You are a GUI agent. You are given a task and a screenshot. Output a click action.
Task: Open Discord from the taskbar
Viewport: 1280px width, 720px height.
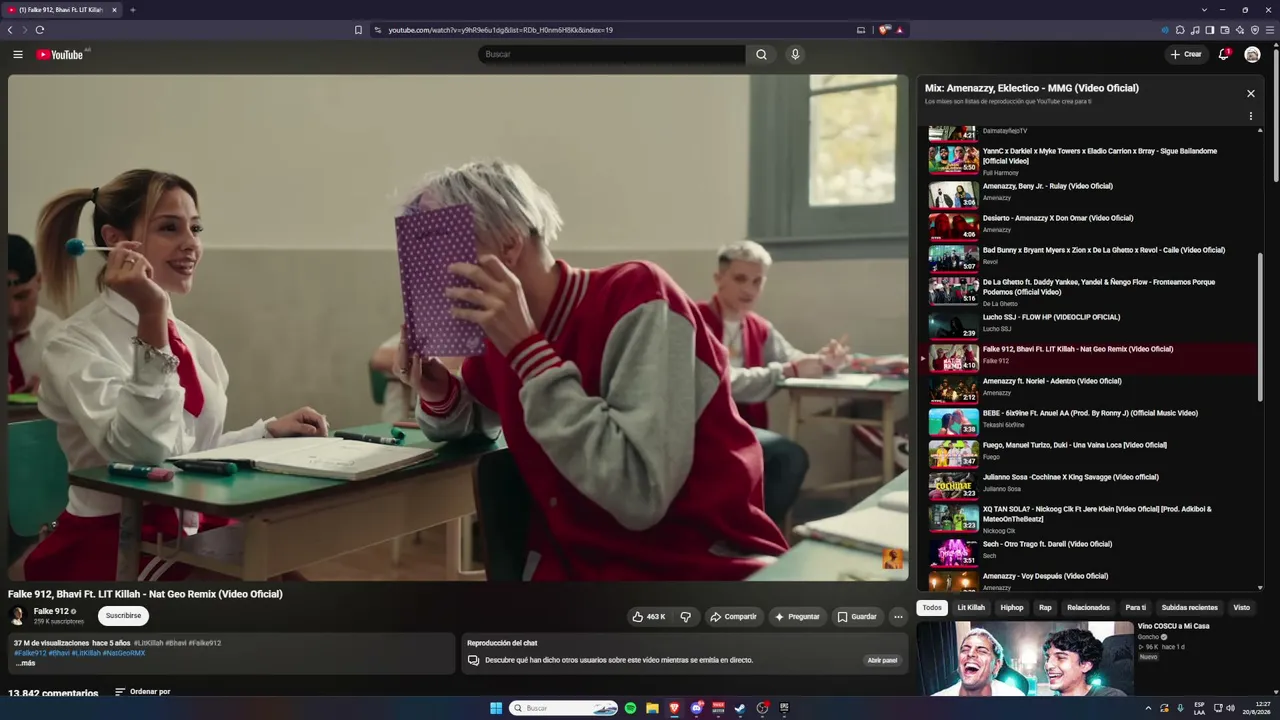[x=697, y=708]
